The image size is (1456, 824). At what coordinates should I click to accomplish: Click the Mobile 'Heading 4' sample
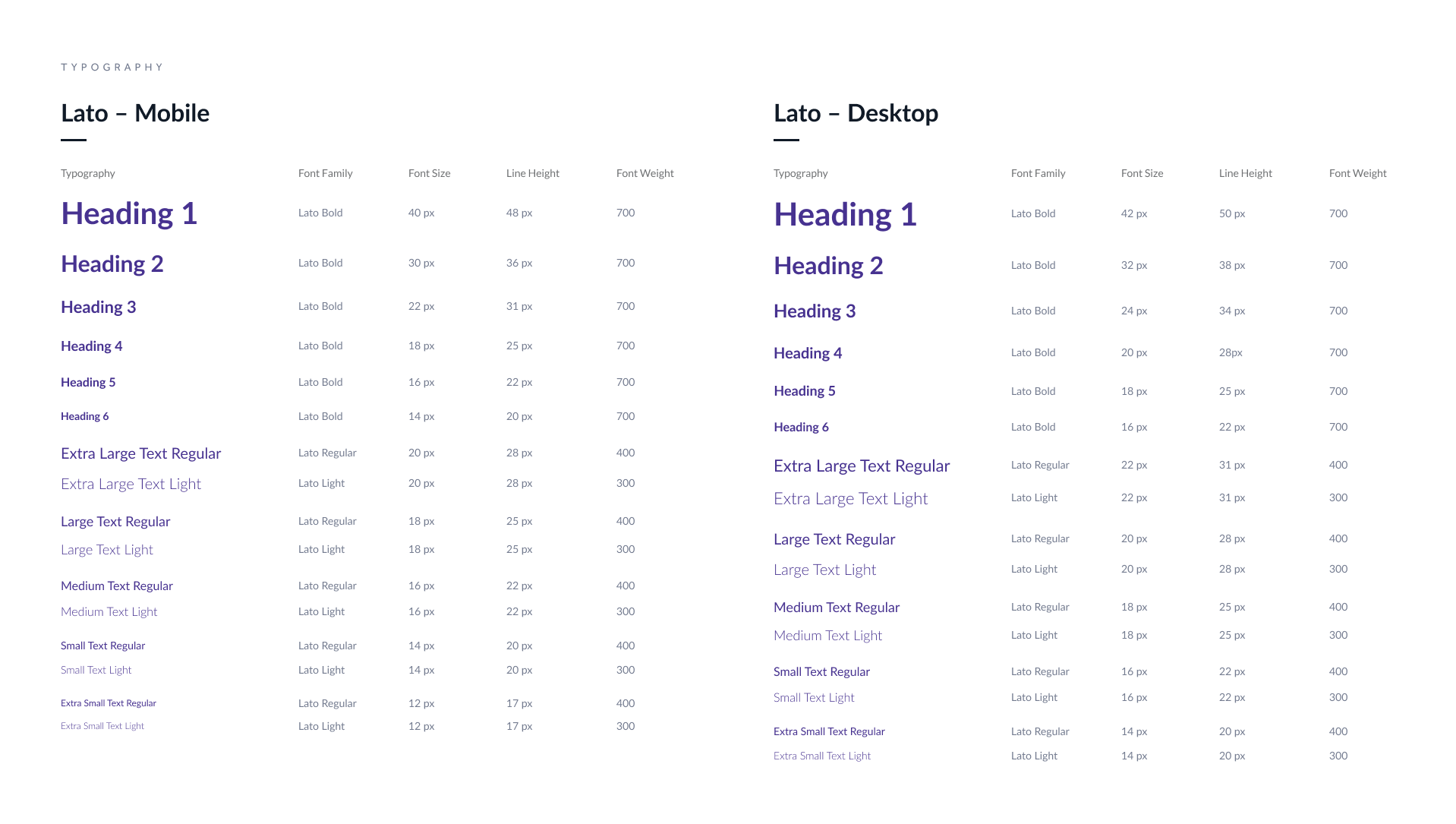92,346
